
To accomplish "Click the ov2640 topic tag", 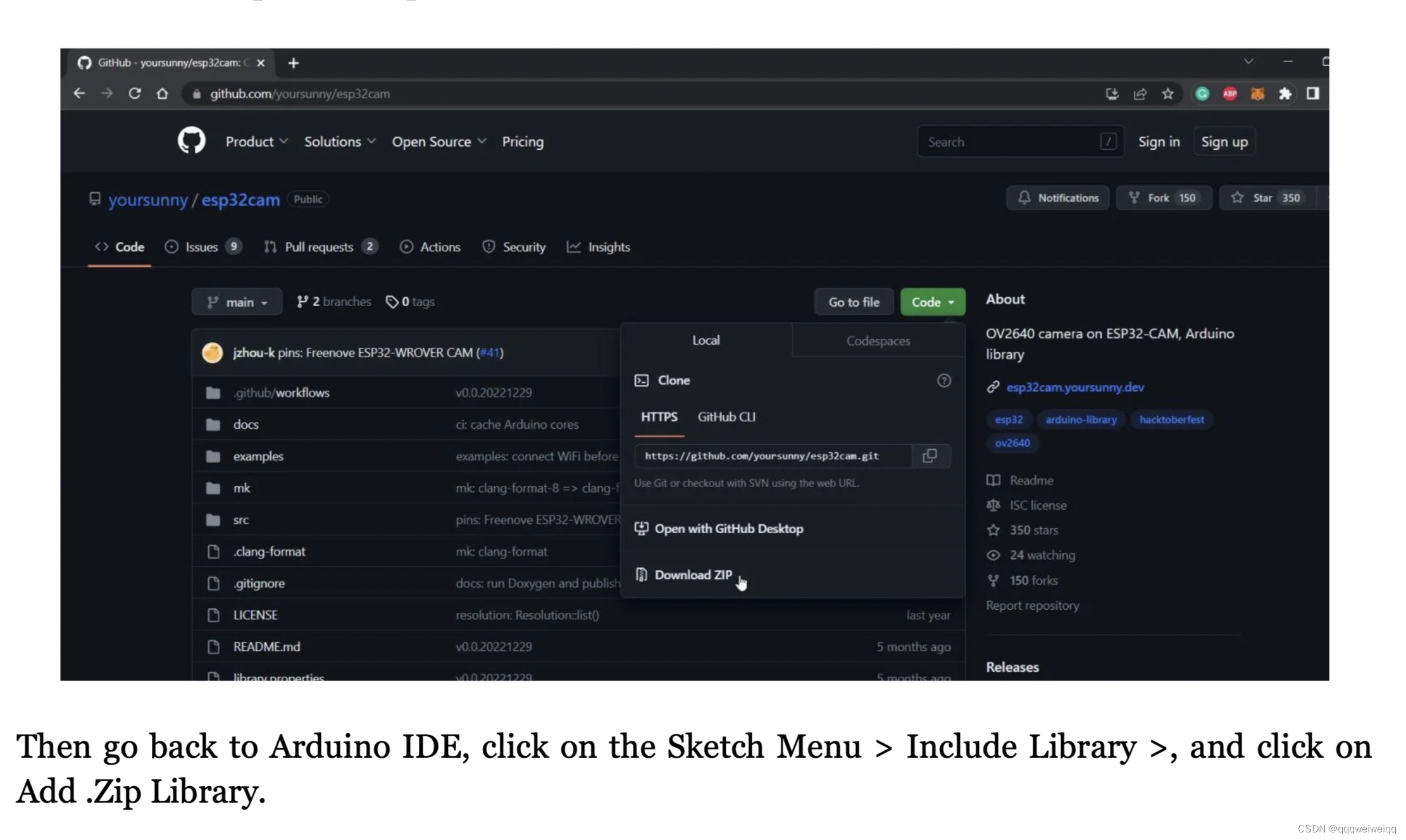I will (x=1012, y=443).
